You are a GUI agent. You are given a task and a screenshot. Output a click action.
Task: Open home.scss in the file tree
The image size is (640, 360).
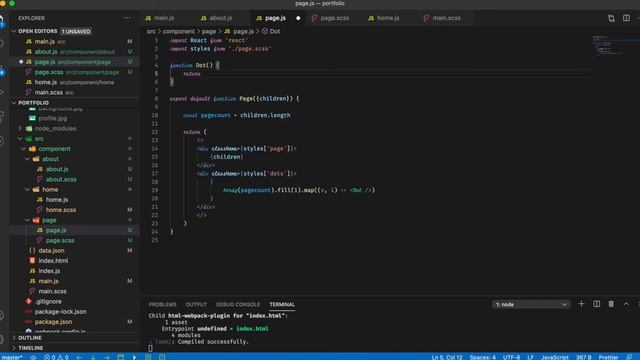click(75, 210)
